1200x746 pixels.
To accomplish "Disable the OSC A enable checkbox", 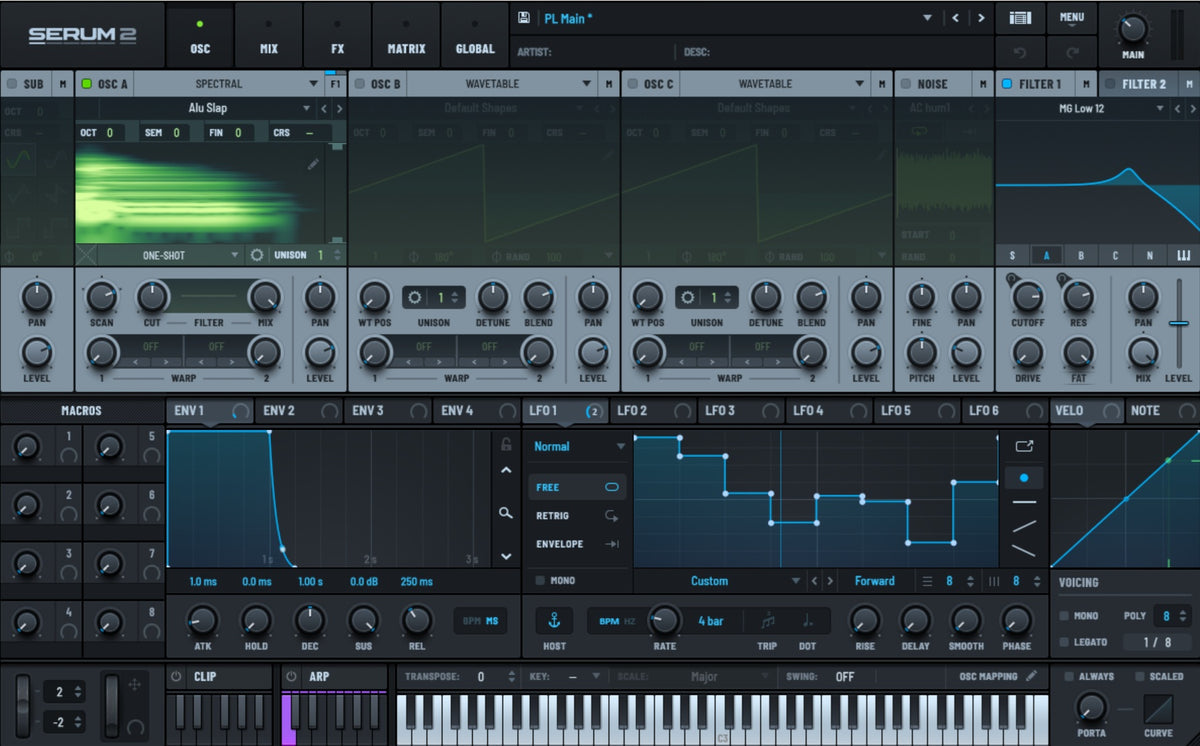I will (86, 84).
